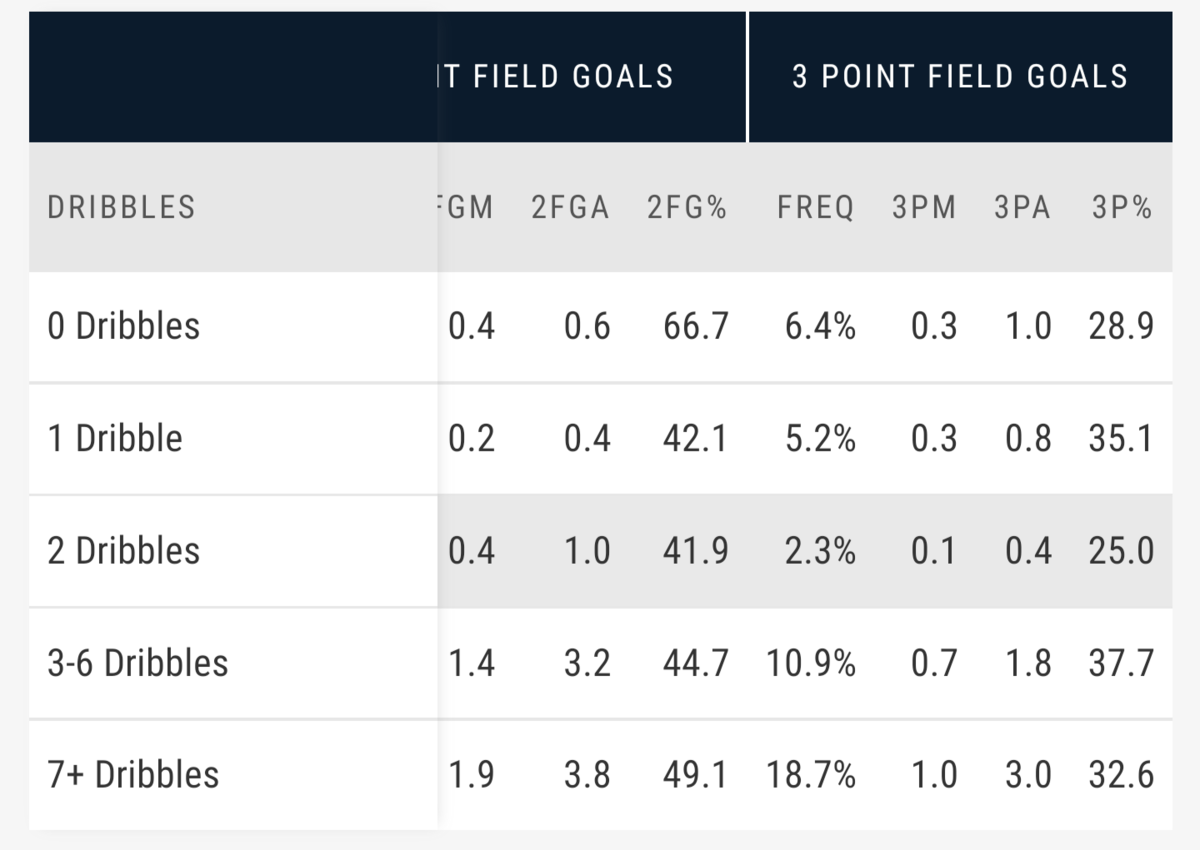Select the 0 Dribbles row label
Screen dimensions: 1200x850
[x=124, y=326]
